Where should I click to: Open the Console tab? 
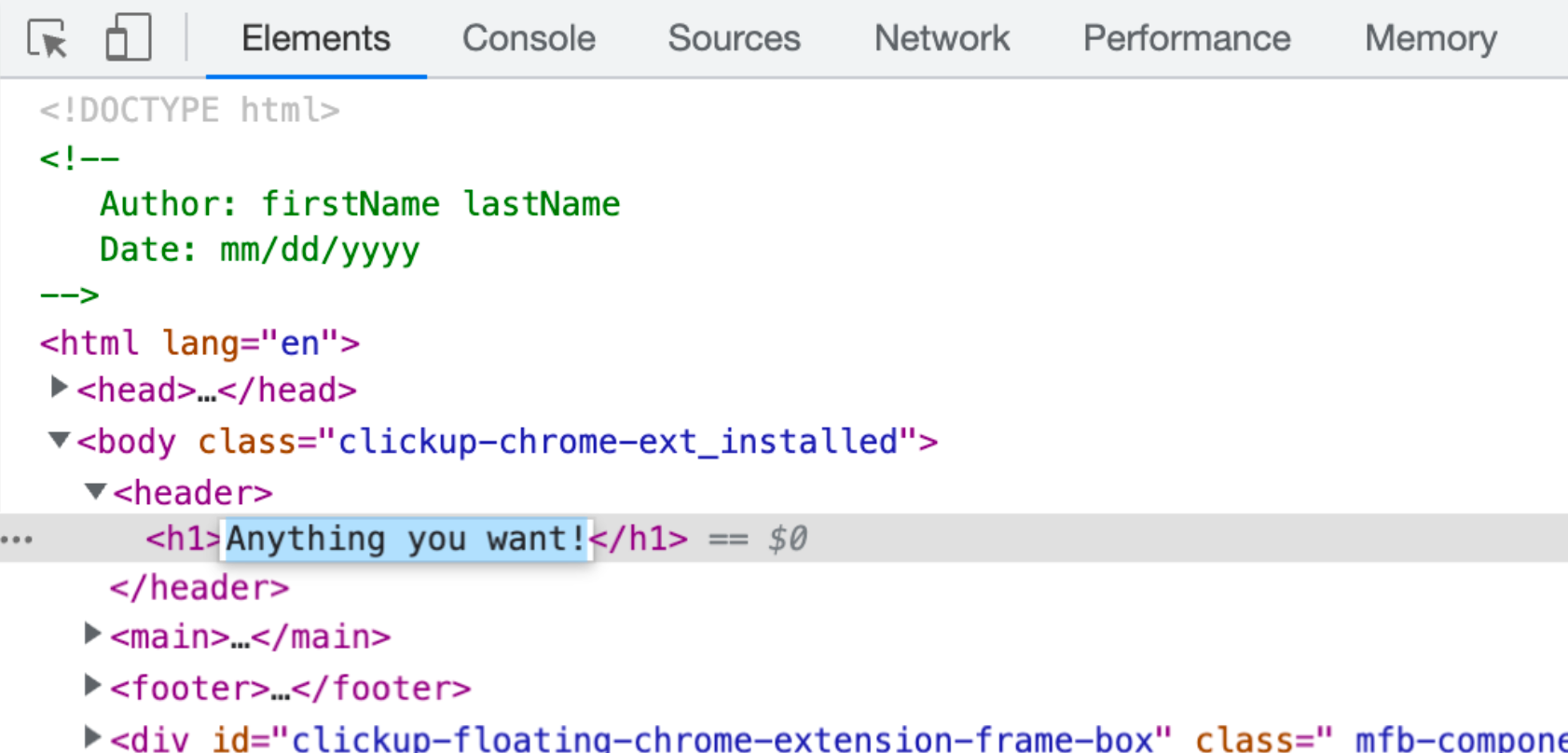pos(529,38)
